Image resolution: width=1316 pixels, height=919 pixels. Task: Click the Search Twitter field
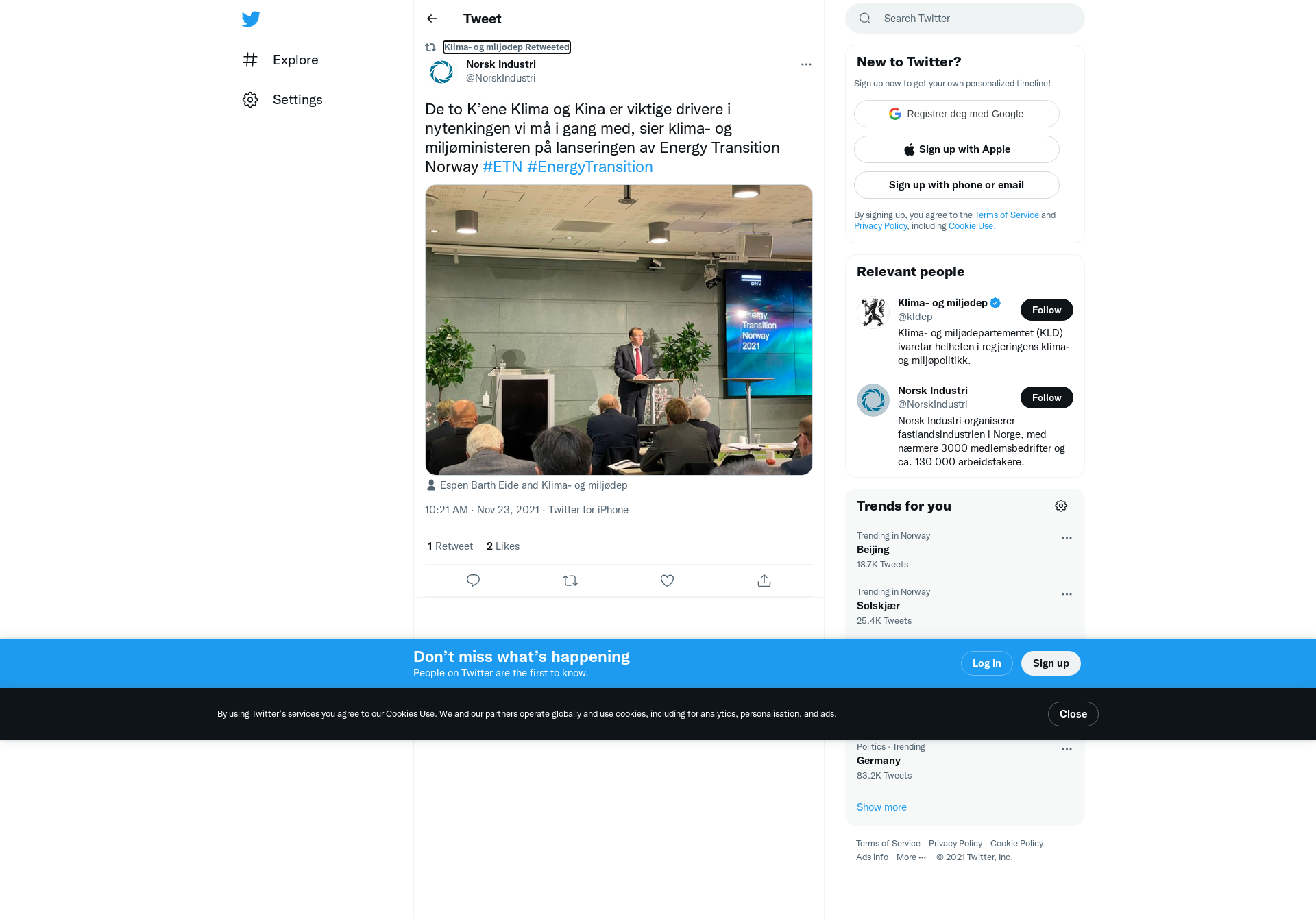tap(965, 19)
